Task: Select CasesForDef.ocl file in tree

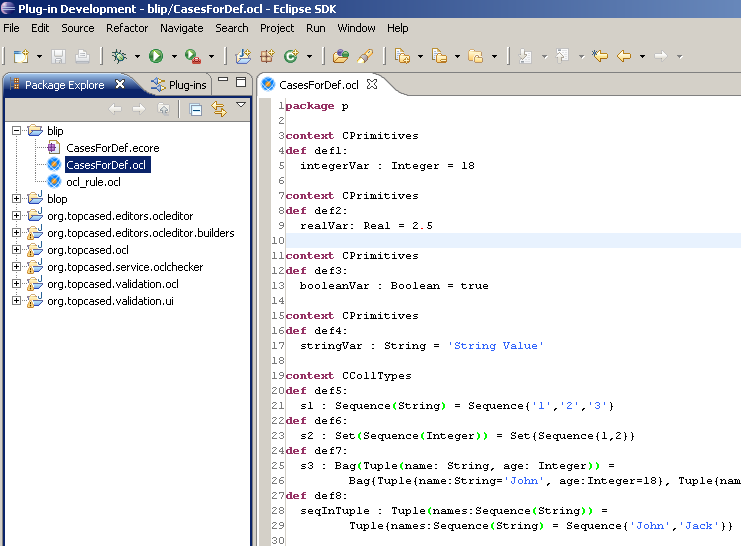Action: click(x=107, y=165)
